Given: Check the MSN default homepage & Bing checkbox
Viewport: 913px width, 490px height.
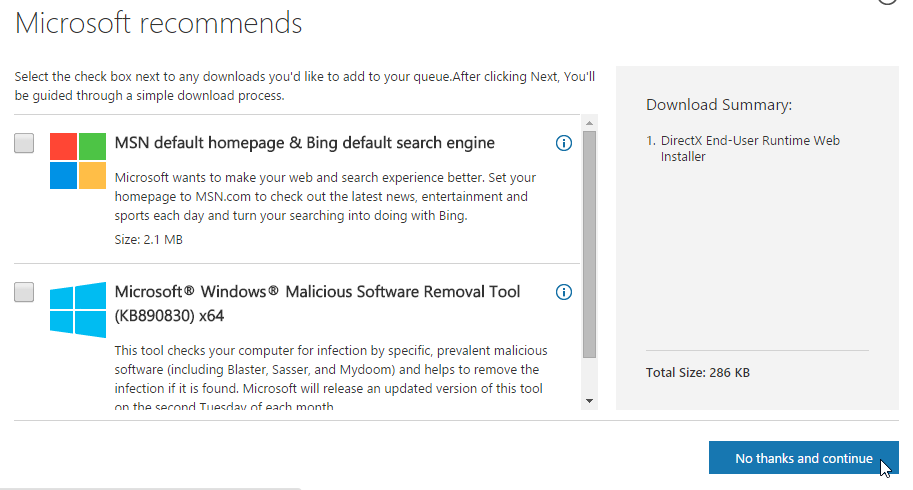Looking at the screenshot, I should pyautogui.click(x=24, y=143).
